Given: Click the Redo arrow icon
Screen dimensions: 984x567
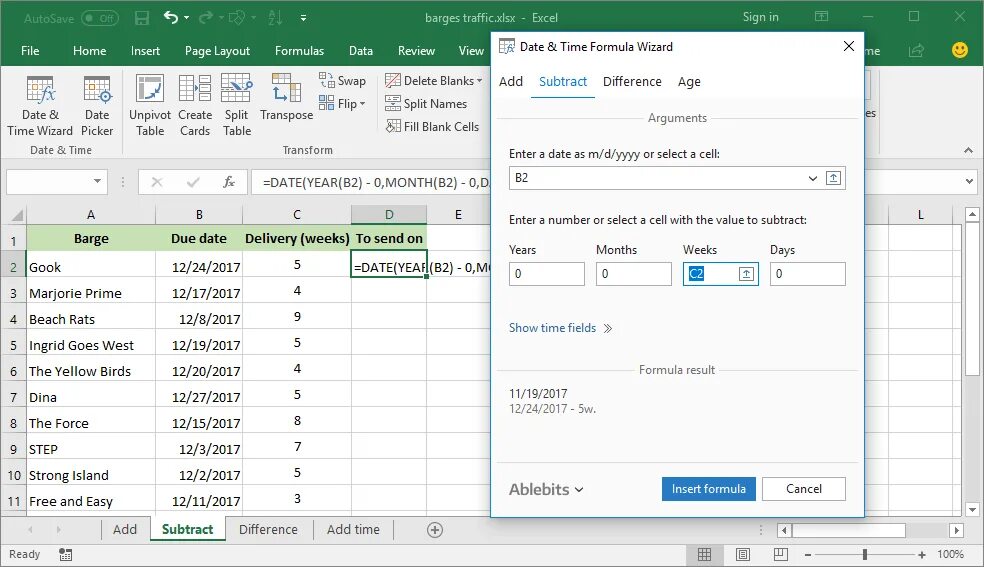Looking at the screenshot, I should pos(205,18).
